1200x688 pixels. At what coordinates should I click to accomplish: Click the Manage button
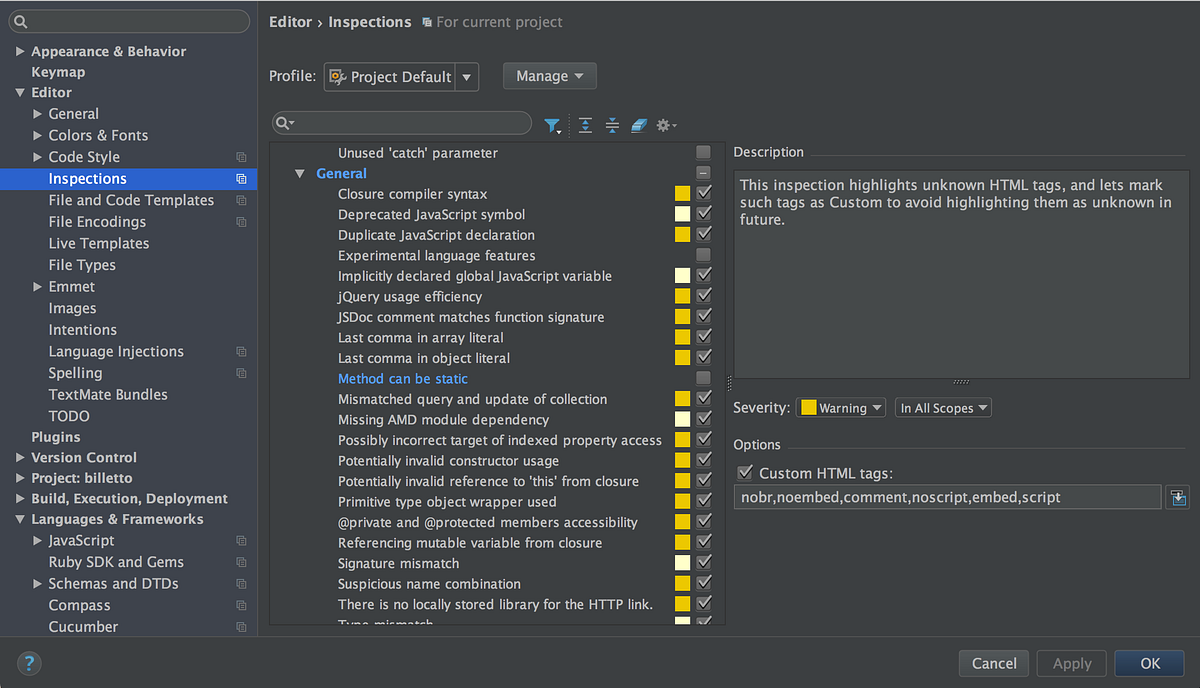point(549,76)
